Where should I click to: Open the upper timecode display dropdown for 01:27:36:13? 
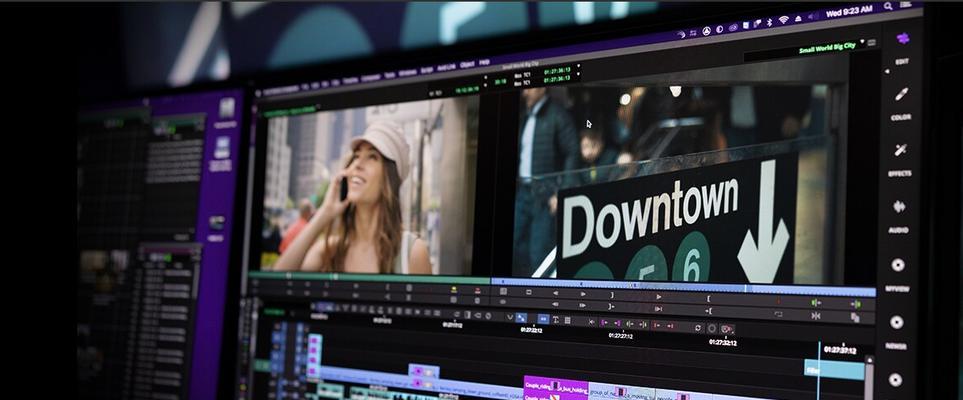coord(578,67)
